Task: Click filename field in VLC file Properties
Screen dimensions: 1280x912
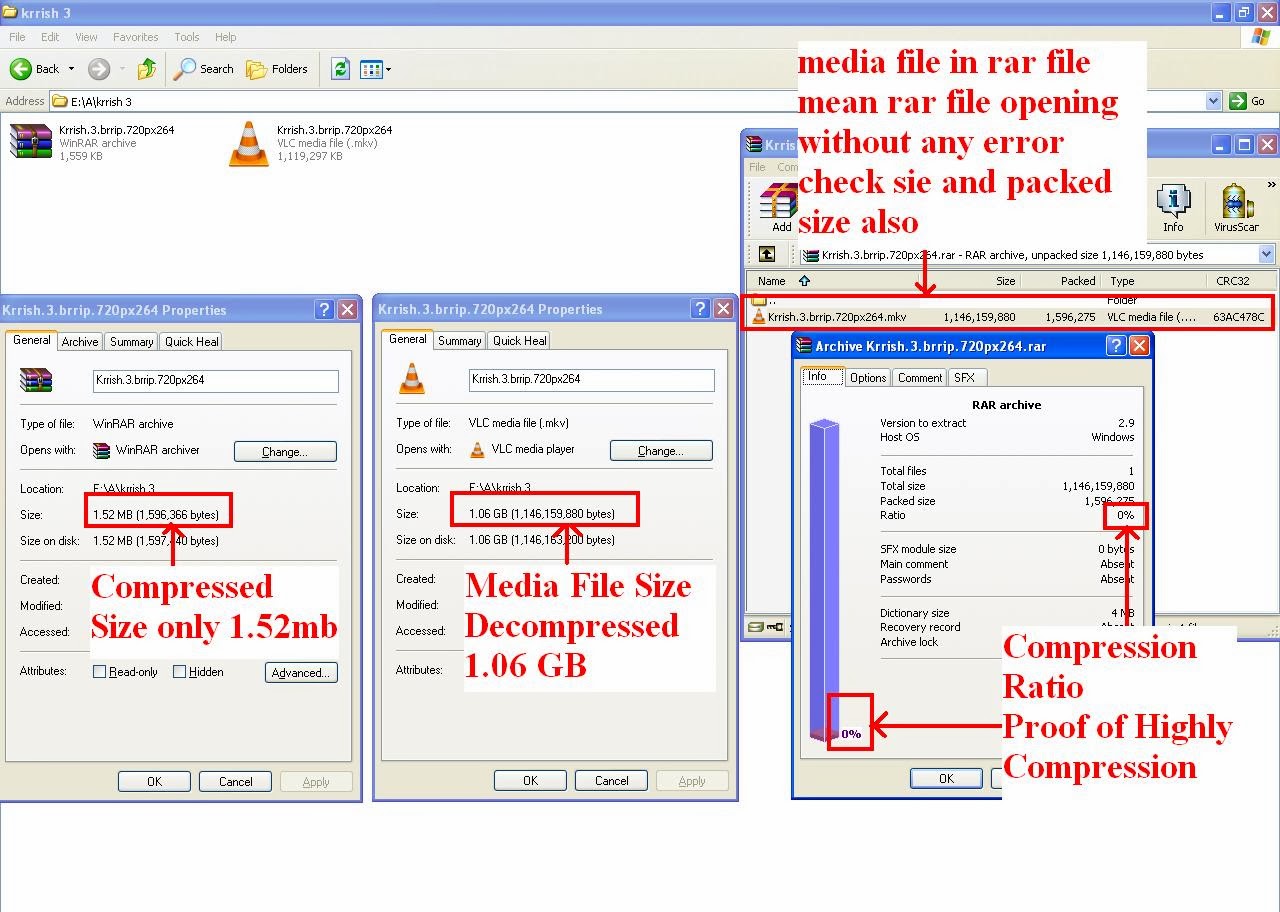Action: 592,379
